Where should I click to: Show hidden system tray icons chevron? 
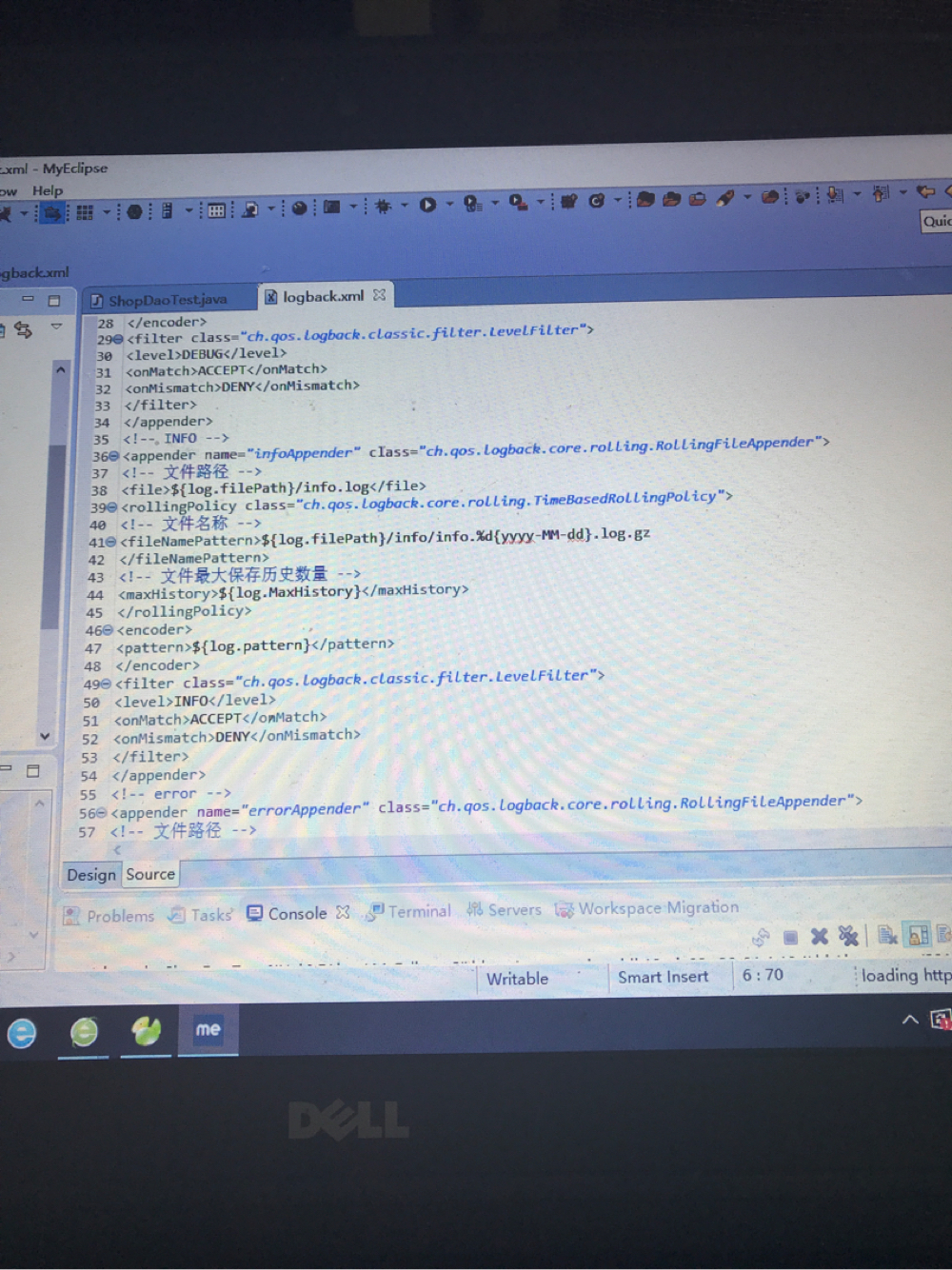[909, 1020]
